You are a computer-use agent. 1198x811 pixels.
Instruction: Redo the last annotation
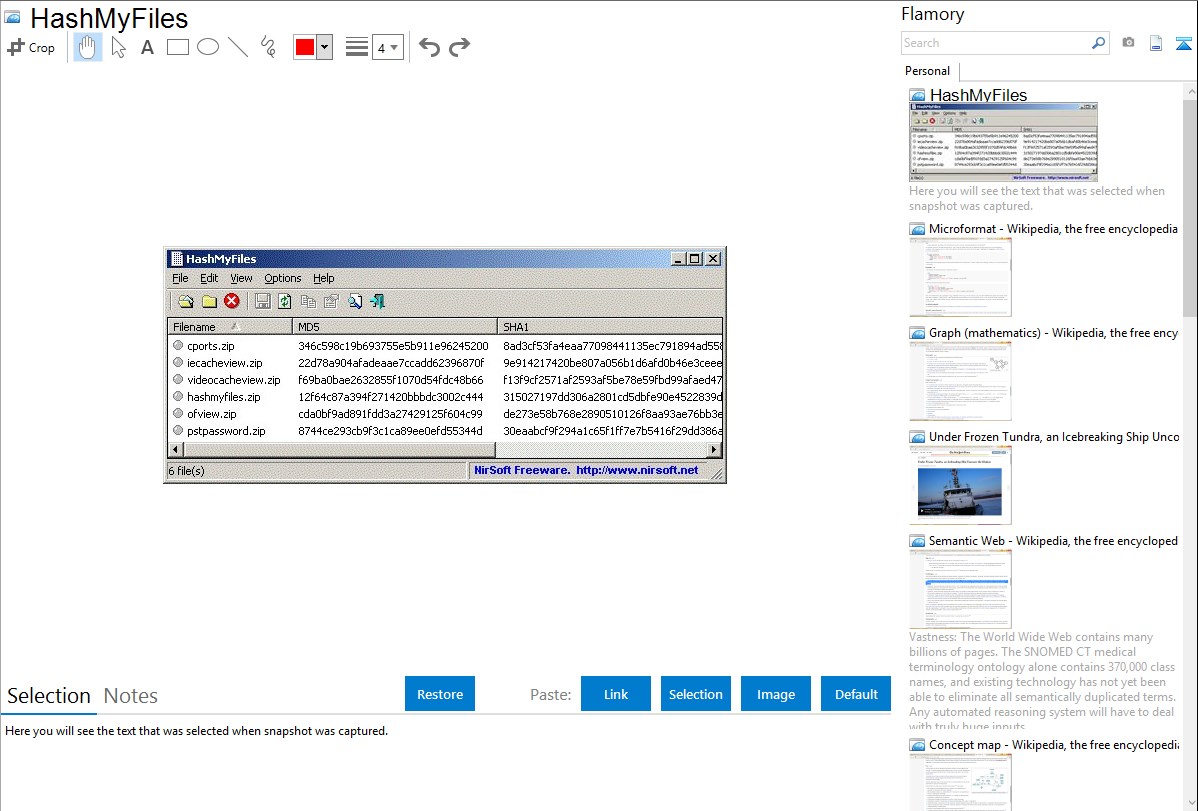(x=459, y=47)
